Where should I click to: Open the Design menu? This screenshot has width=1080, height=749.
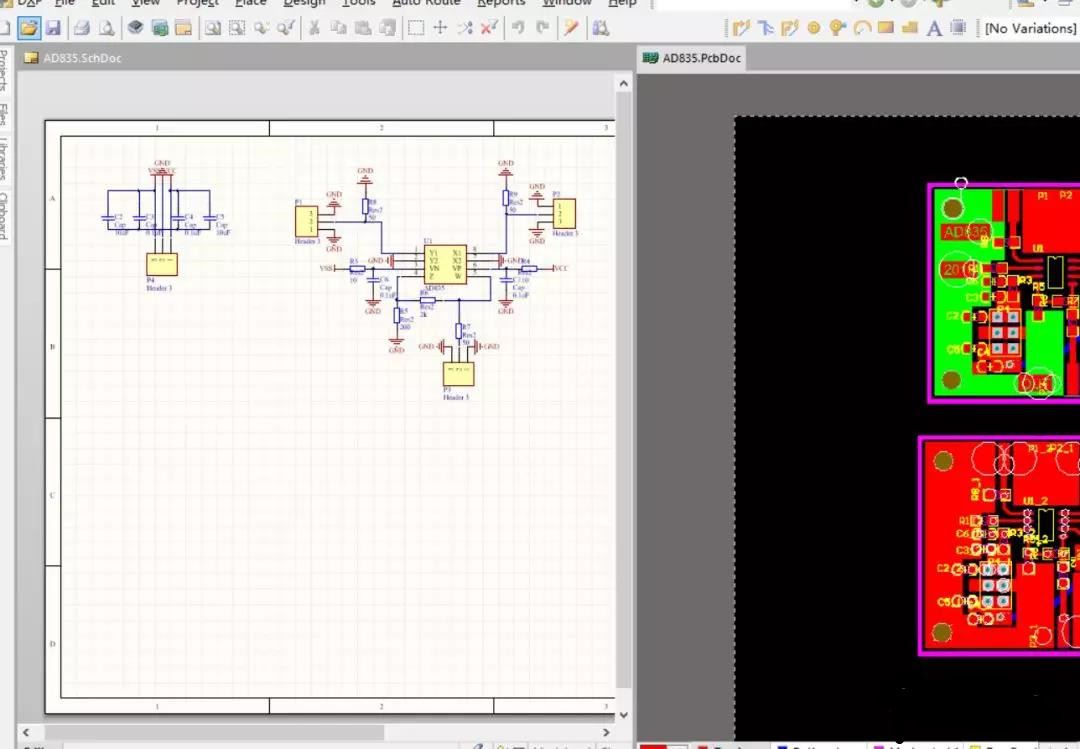tap(304, 3)
